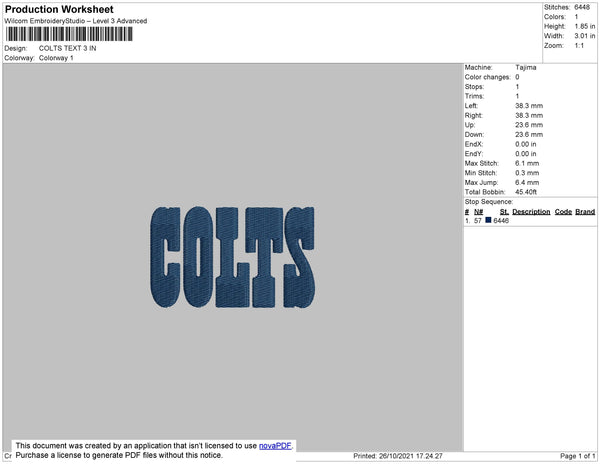Click the 'Colorway 1' value
Screen dimensions: 600x464
click(x=56, y=58)
